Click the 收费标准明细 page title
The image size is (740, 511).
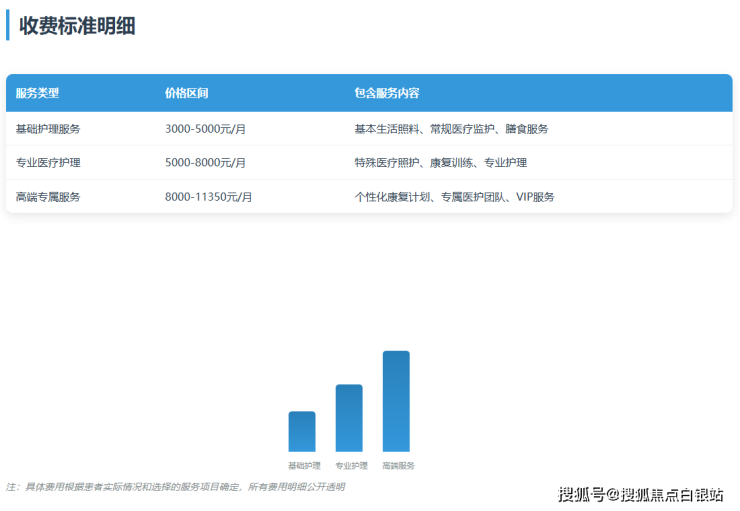(77, 26)
